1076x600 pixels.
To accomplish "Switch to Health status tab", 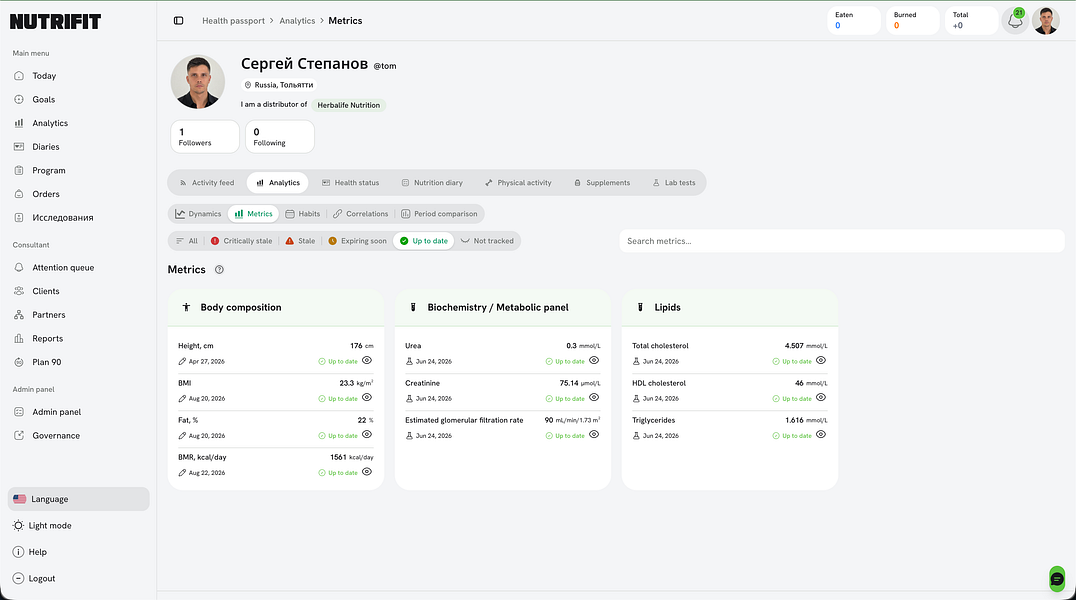I will tap(351, 183).
